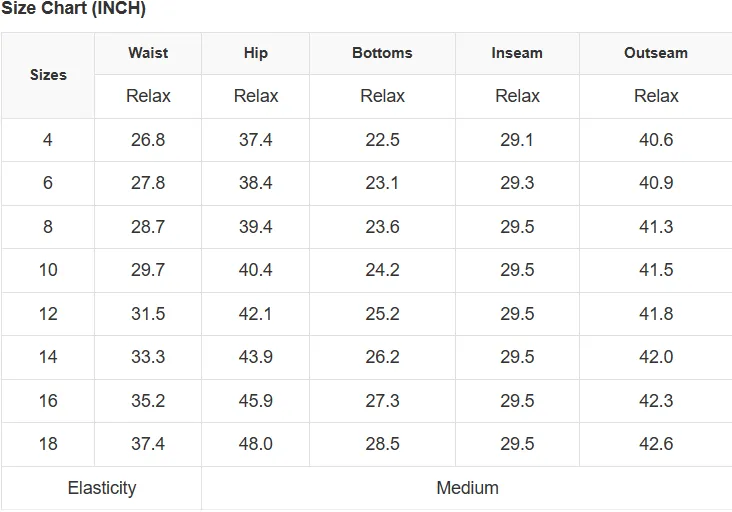Image resolution: width=732 pixels, height=512 pixels.
Task: Select hip value 42.1
Action: click(x=255, y=314)
